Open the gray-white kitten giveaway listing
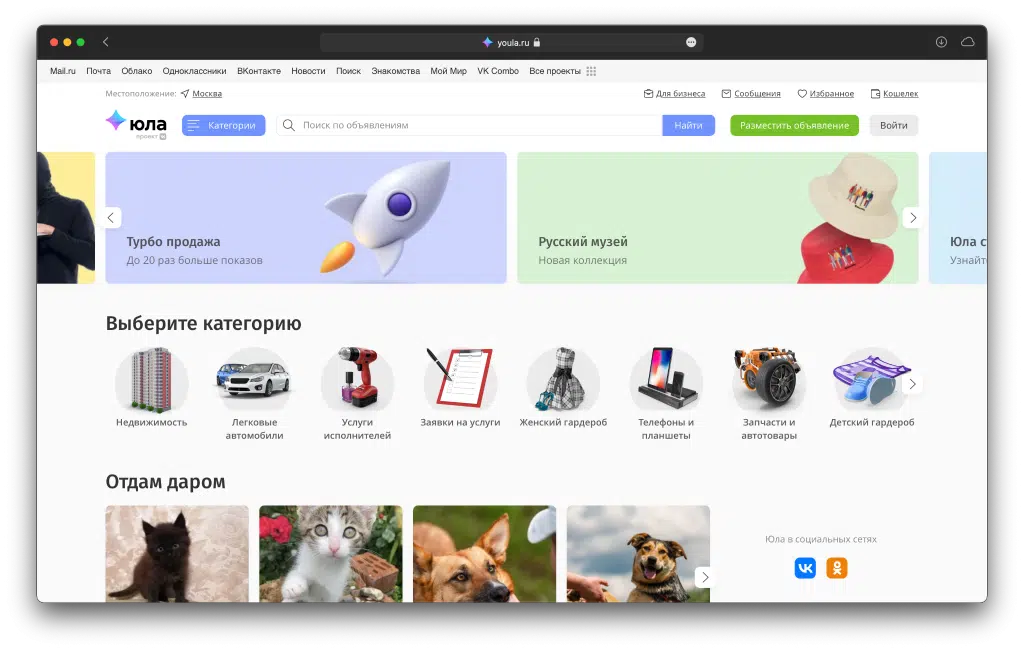The width and height of the screenshot is (1024, 651). [x=331, y=554]
